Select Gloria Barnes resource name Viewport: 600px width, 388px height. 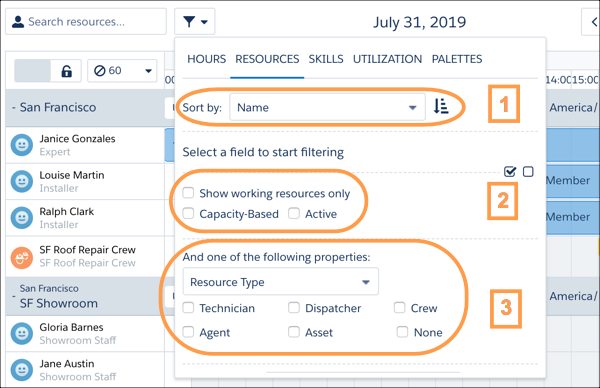pyautogui.click(x=71, y=327)
